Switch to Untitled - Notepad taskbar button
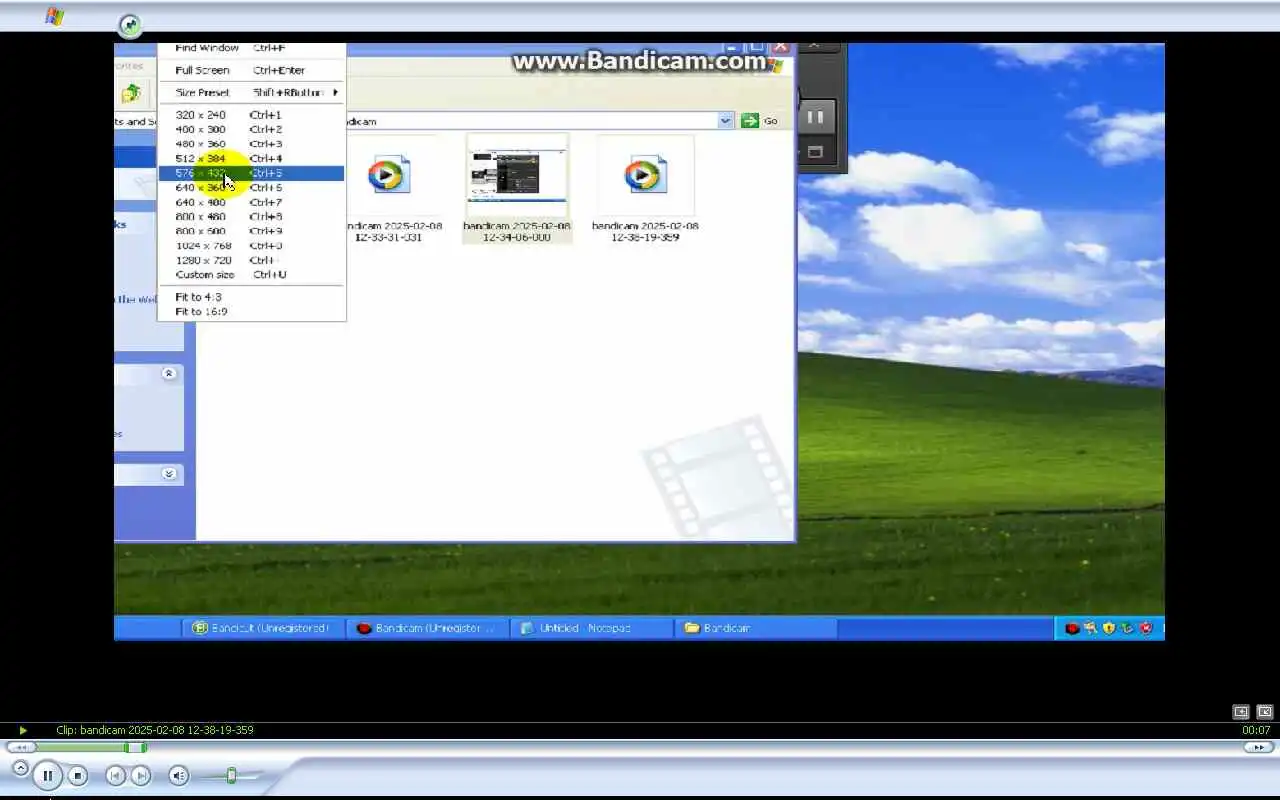 (x=590, y=628)
